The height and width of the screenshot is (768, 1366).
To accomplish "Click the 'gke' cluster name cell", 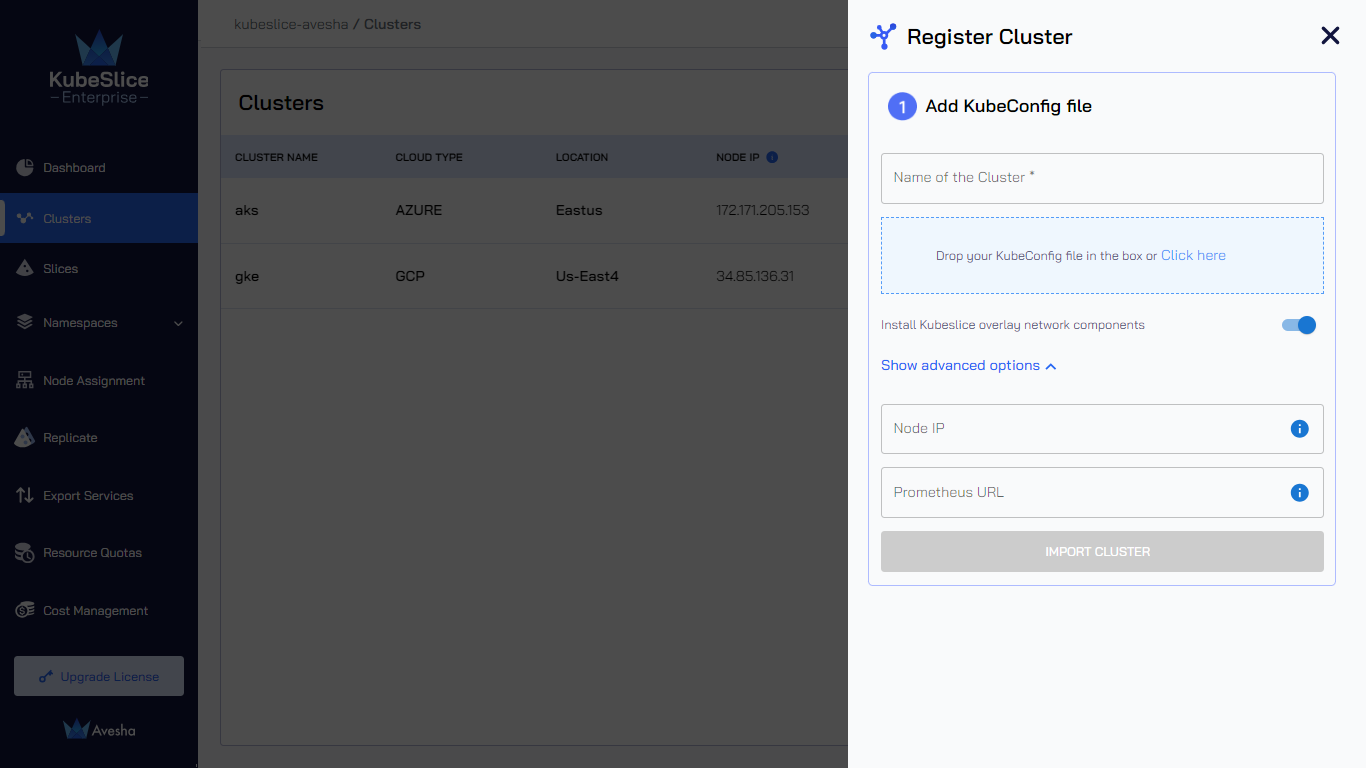I will point(247,276).
